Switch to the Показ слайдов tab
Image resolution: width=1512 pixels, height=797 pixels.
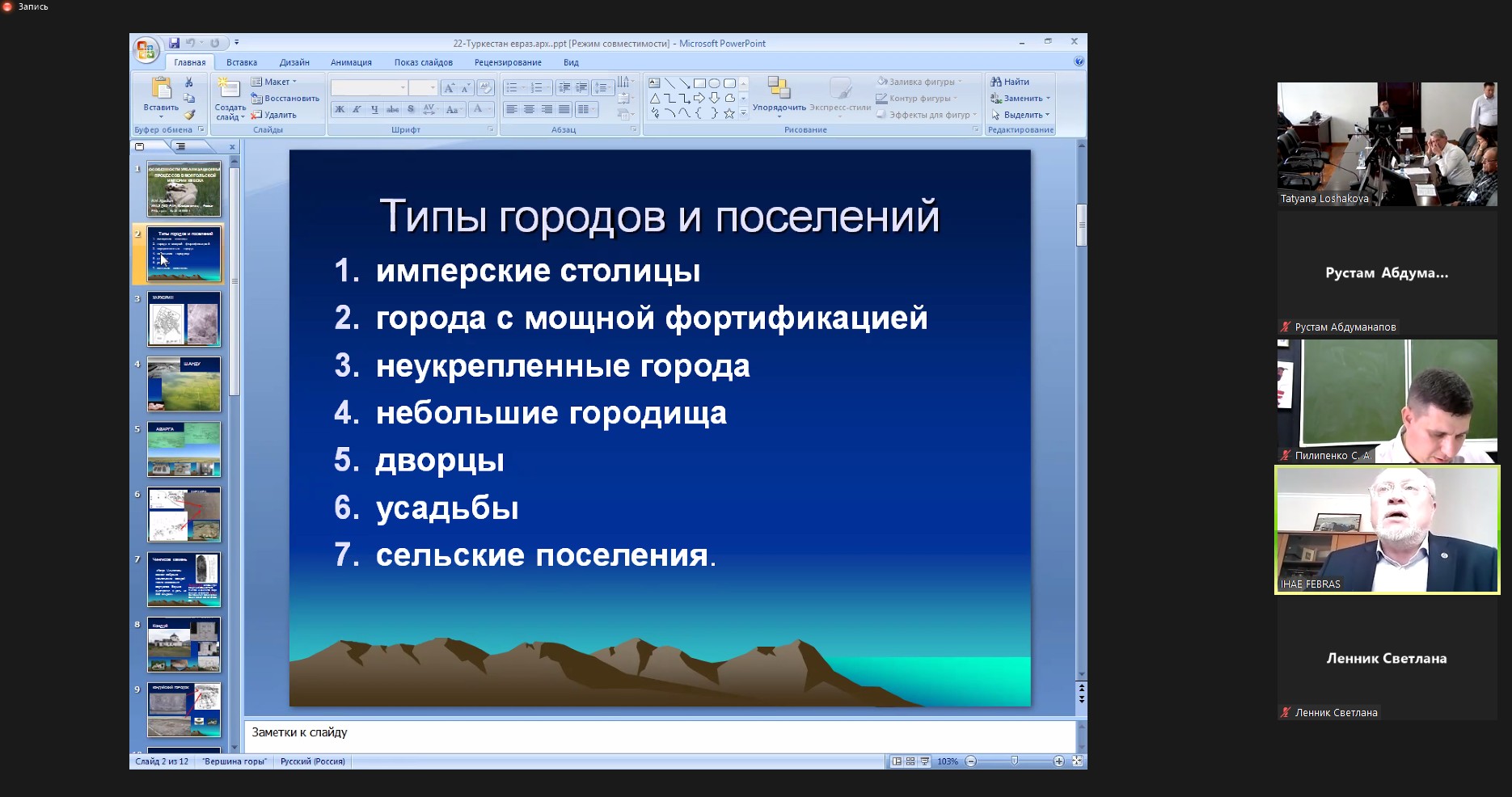pyautogui.click(x=423, y=62)
